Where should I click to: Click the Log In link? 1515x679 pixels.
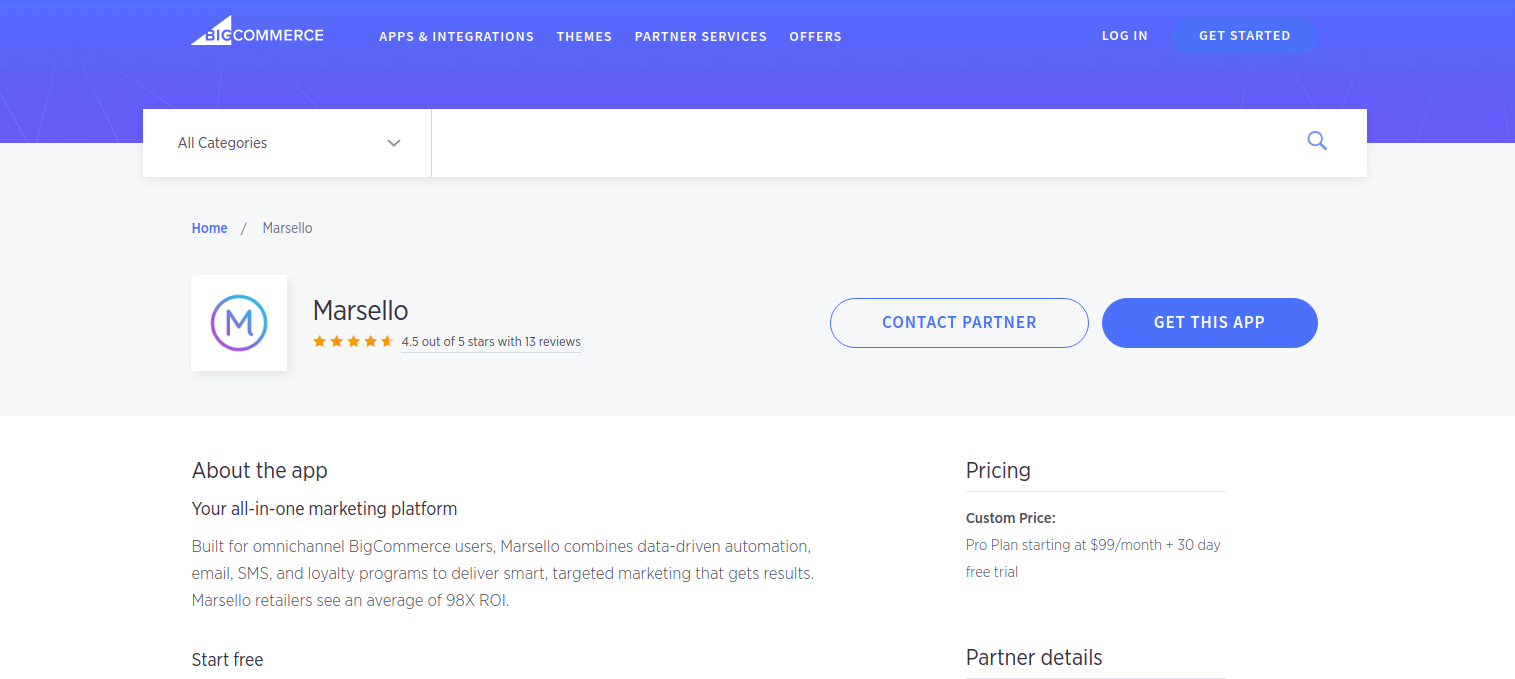[1125, 35]
